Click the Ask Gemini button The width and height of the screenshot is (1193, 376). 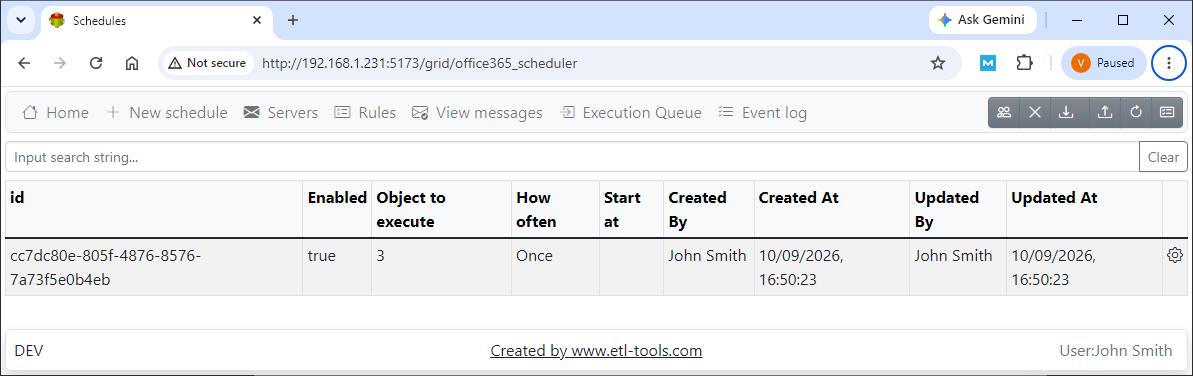click(x=983, y=20)
